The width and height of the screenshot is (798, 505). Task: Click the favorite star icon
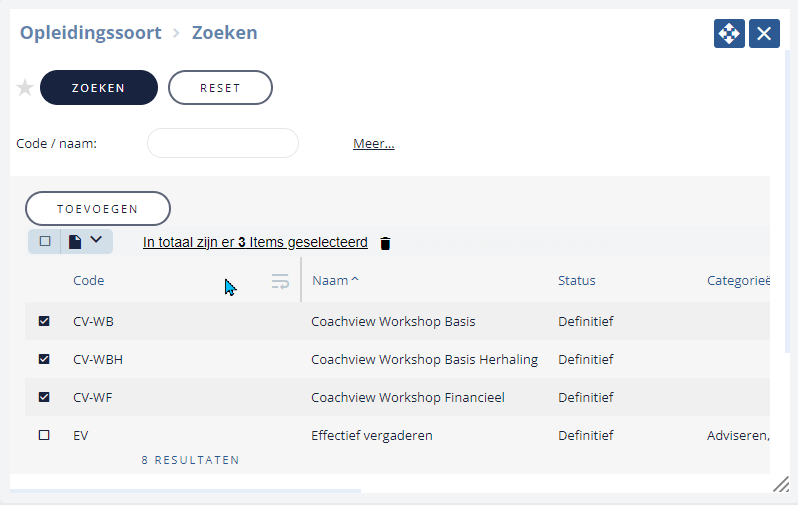(24, 88)
